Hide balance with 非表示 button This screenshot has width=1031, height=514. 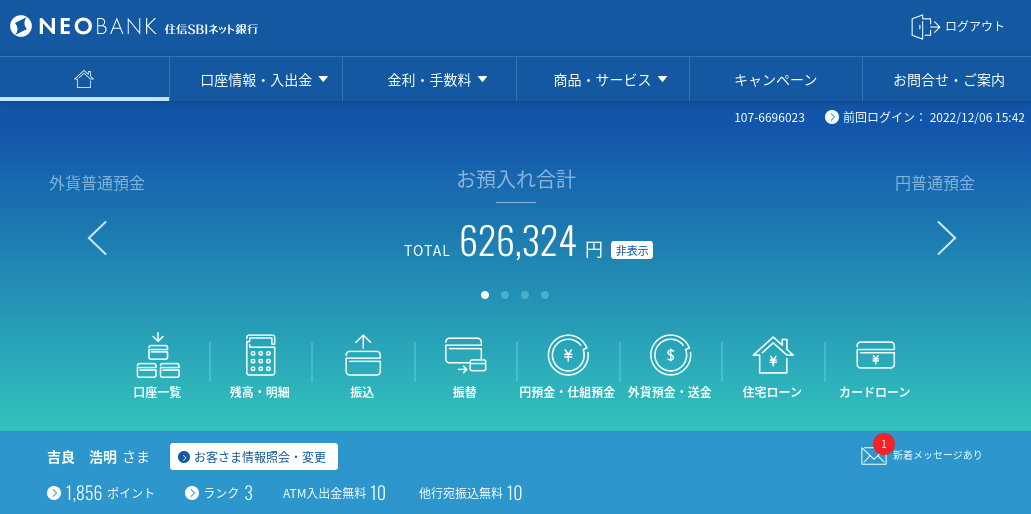tap(632, 250)
